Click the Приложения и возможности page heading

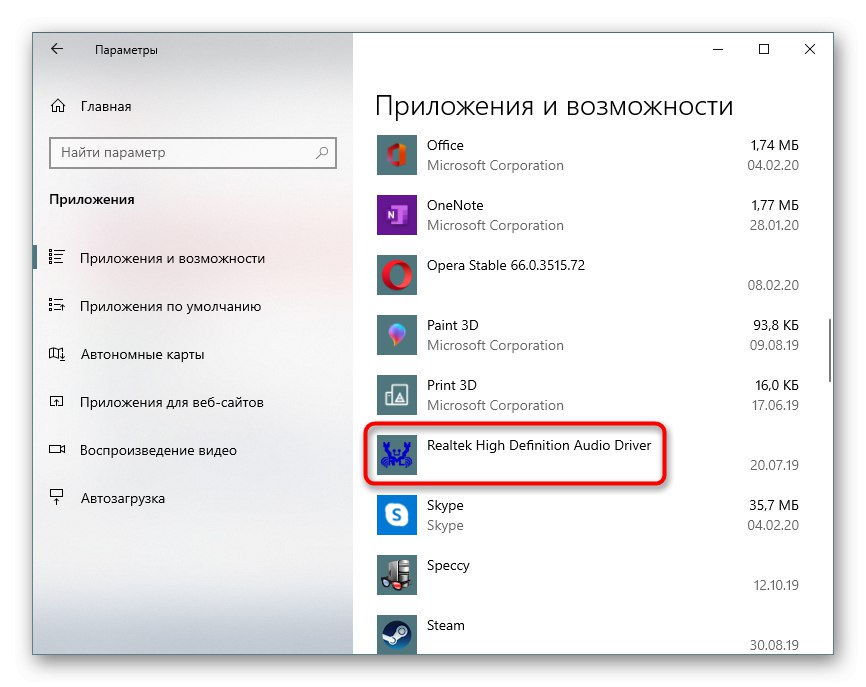(554, 105)
